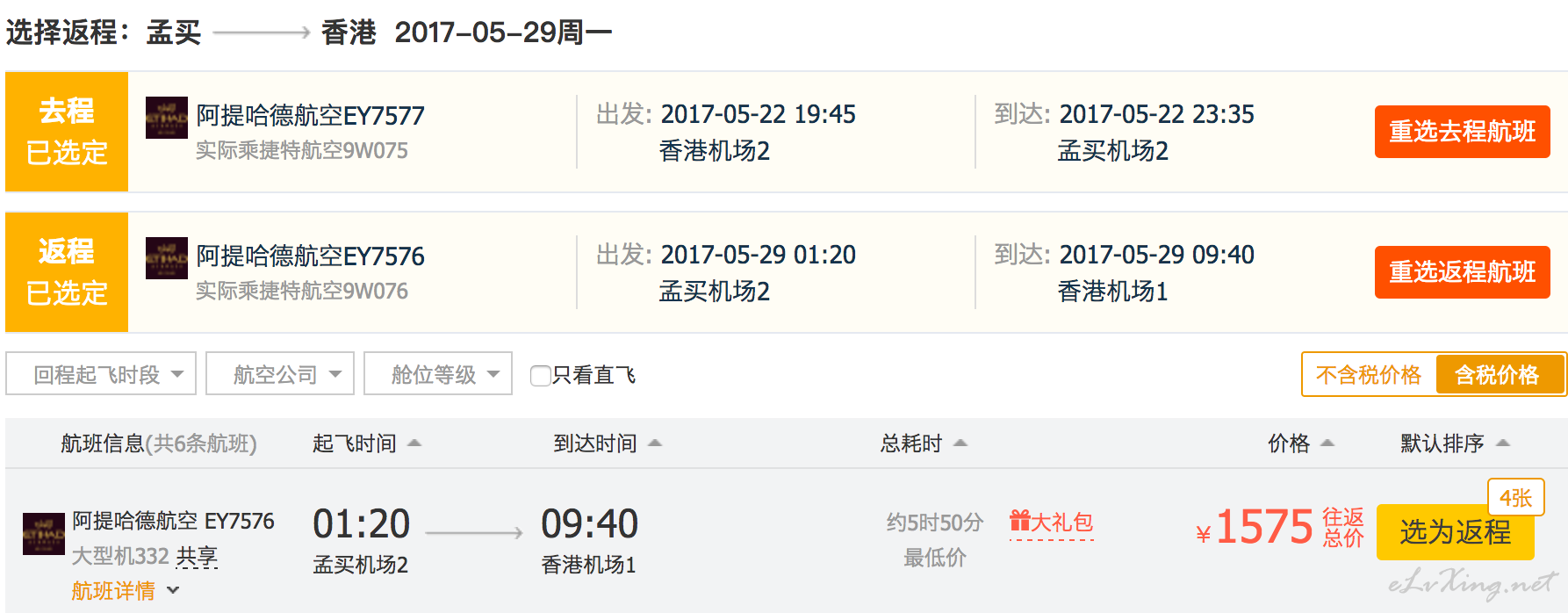Expand 航班详情 flight details
The image size is (1568, 613).
126,591
